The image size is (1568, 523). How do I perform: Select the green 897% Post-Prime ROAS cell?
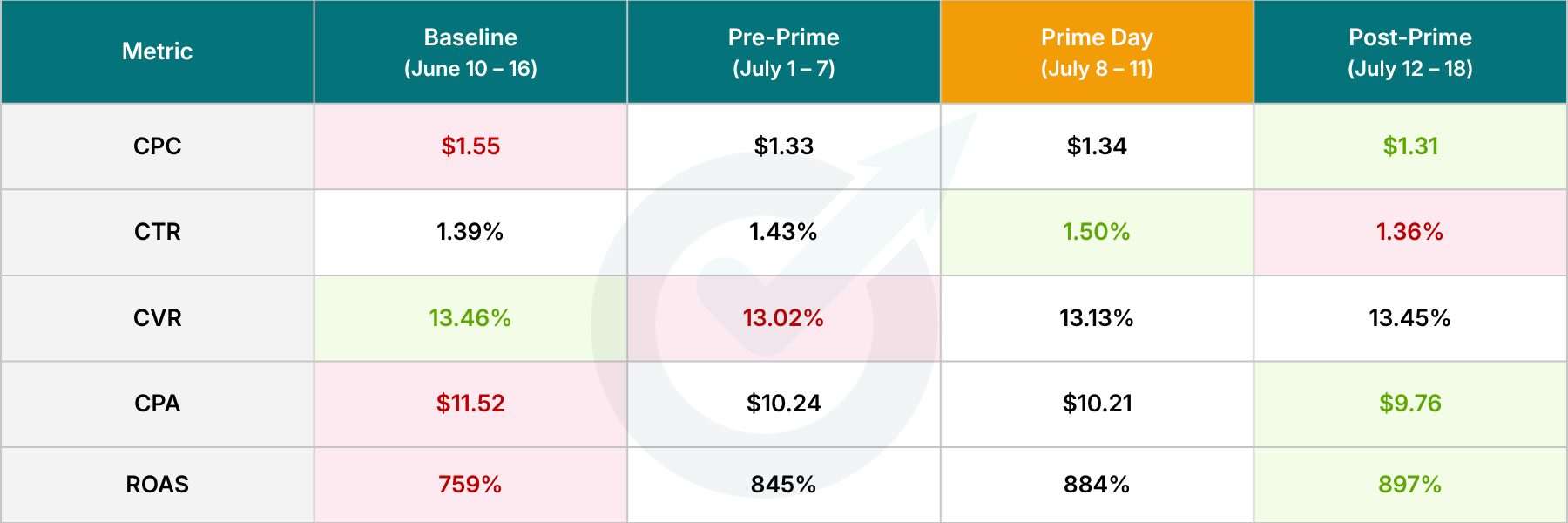tap(1410, 485)
